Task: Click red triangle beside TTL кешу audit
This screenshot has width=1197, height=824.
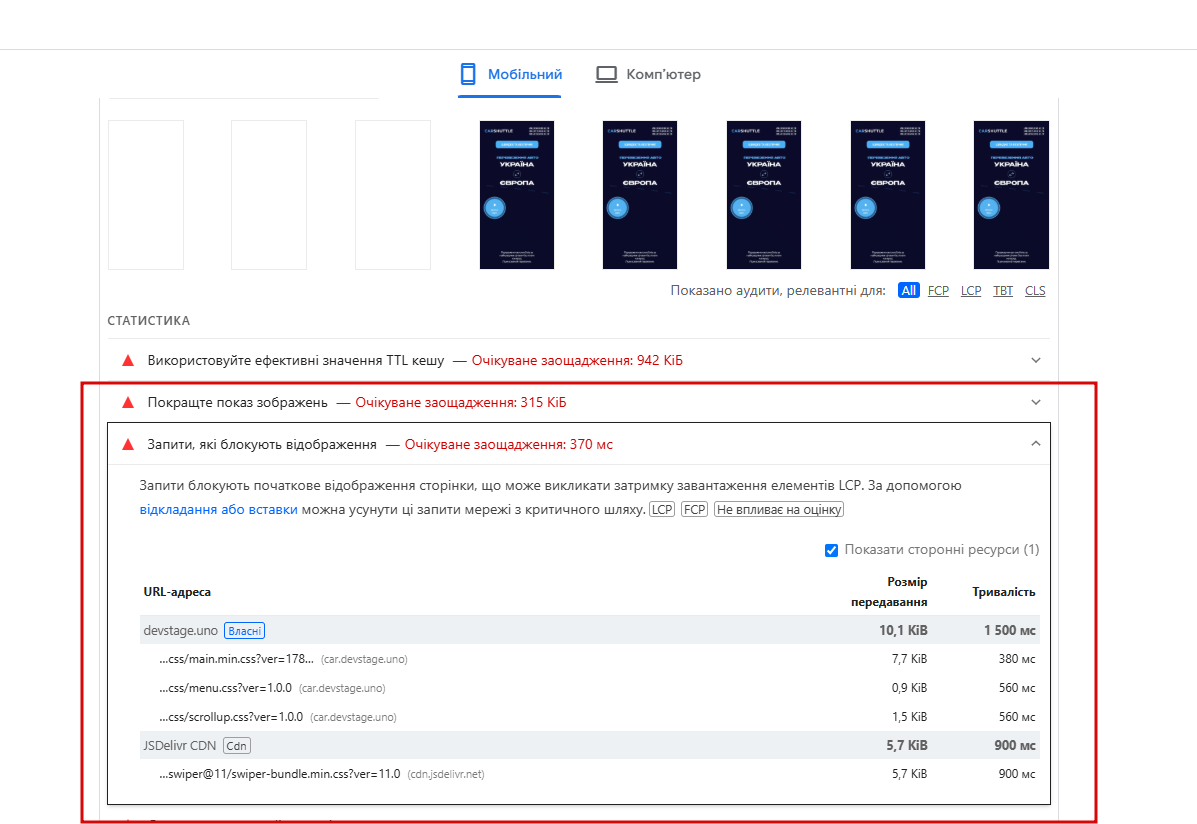Action: coord(128,360)
